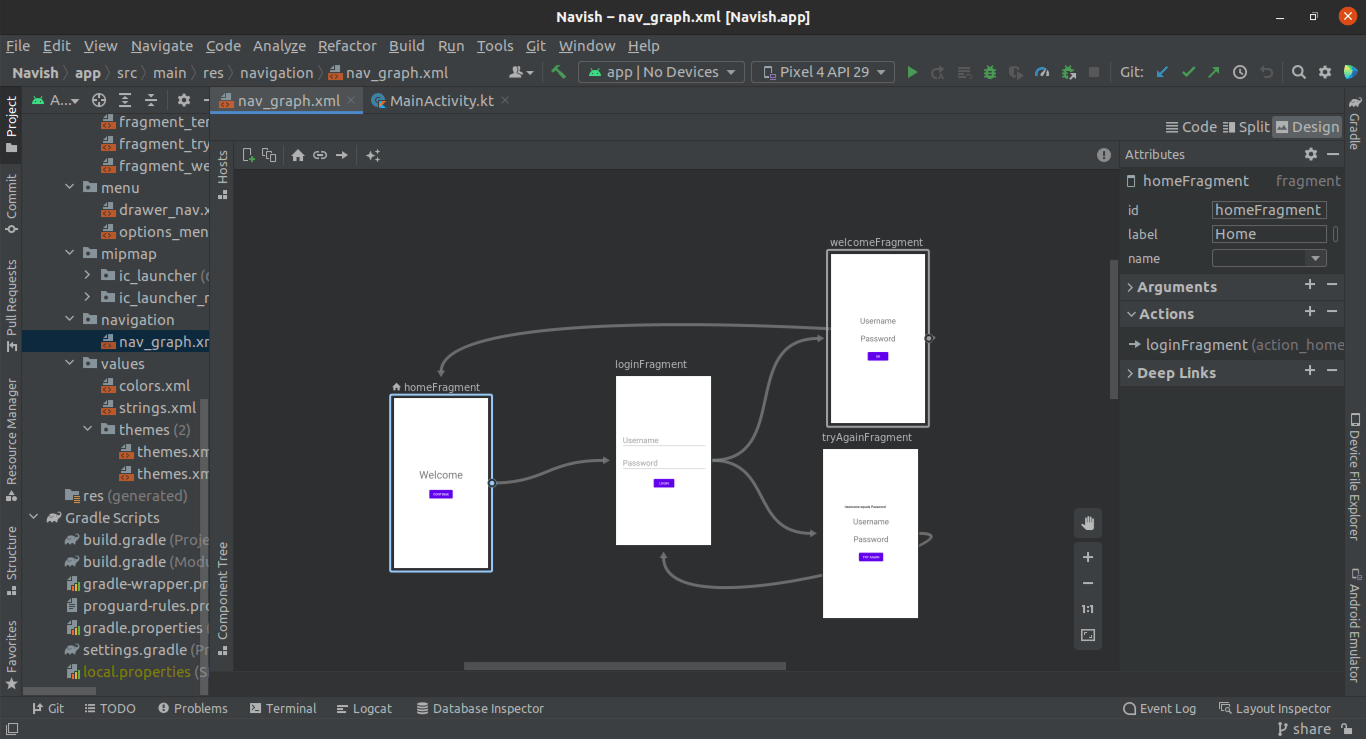This screenshot has width=1366, height=739.
Task: Click Expand All in the project panel
Action: point(125,100)
